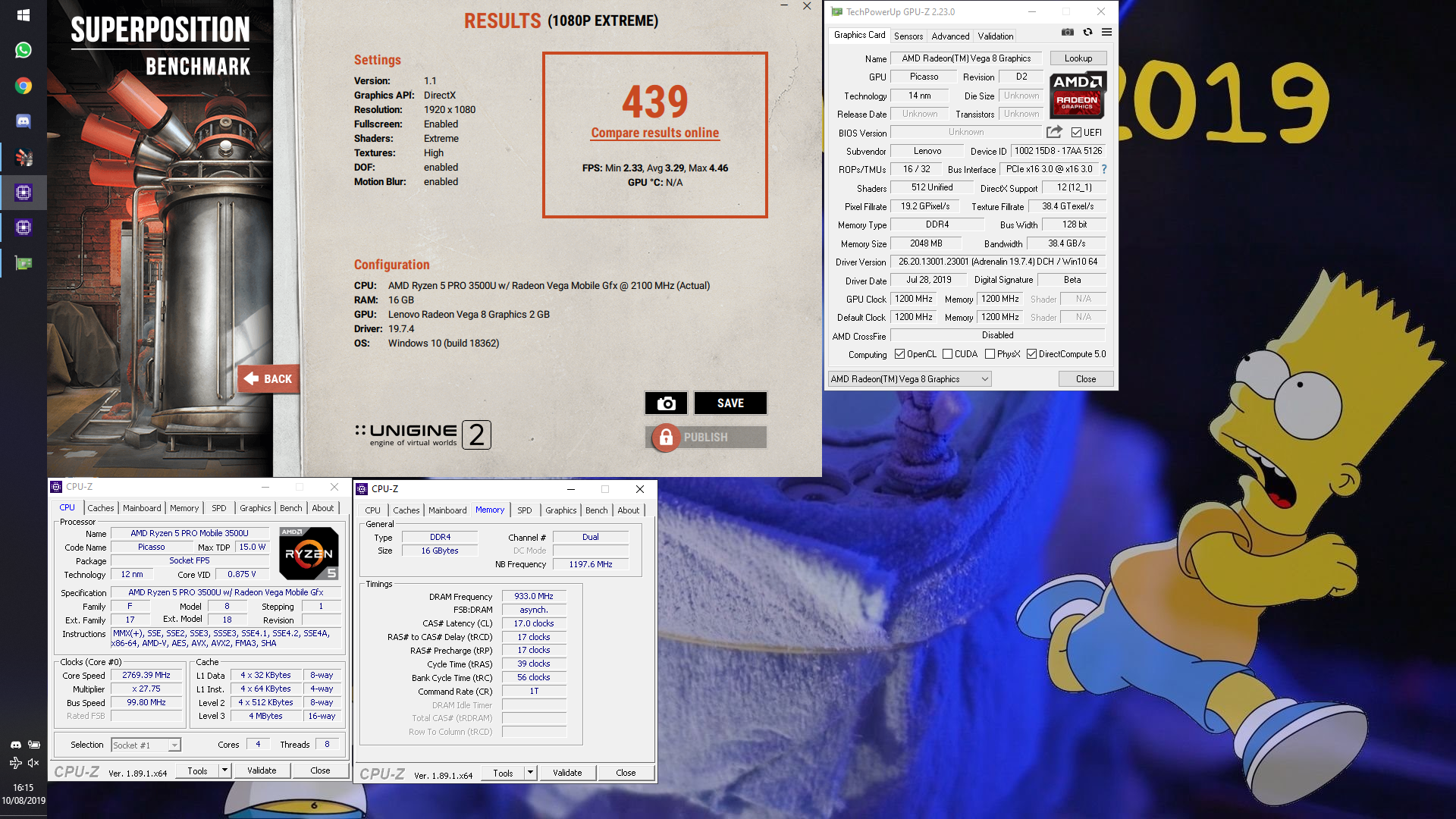Open Discord from the taskbar
Screen dimensions: 1456x819
tap(23, 121)
